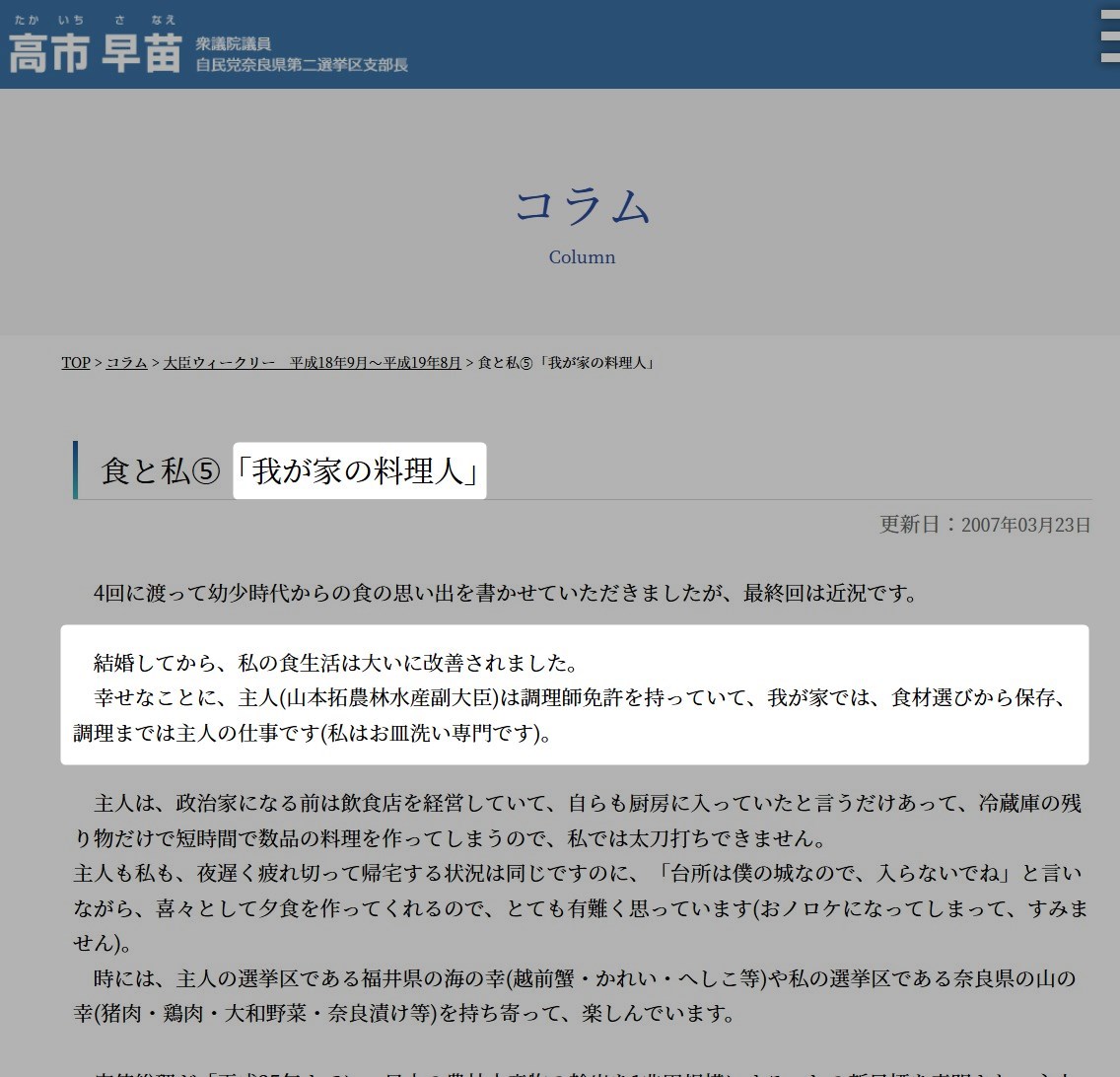This screenshot has height=1077, width=1120.
Task: Open 大臣ウィークリー 平成18年9月～平成19年8月 breadcrumb
Action: pyautogui.click(x=313, y=362)
